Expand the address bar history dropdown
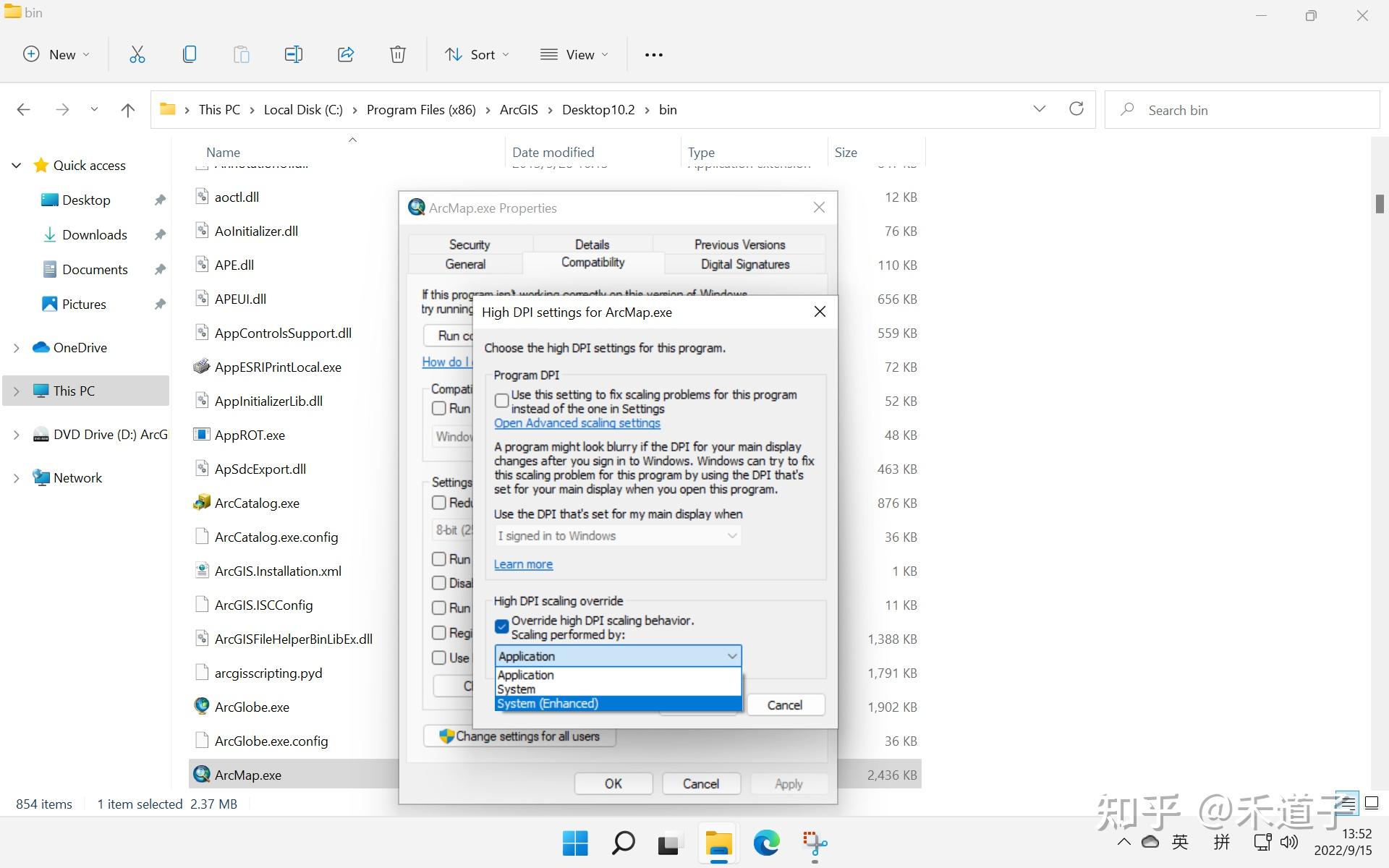Image resolution: width=1389 pixels, height=868 pixels. [1039, 109]
